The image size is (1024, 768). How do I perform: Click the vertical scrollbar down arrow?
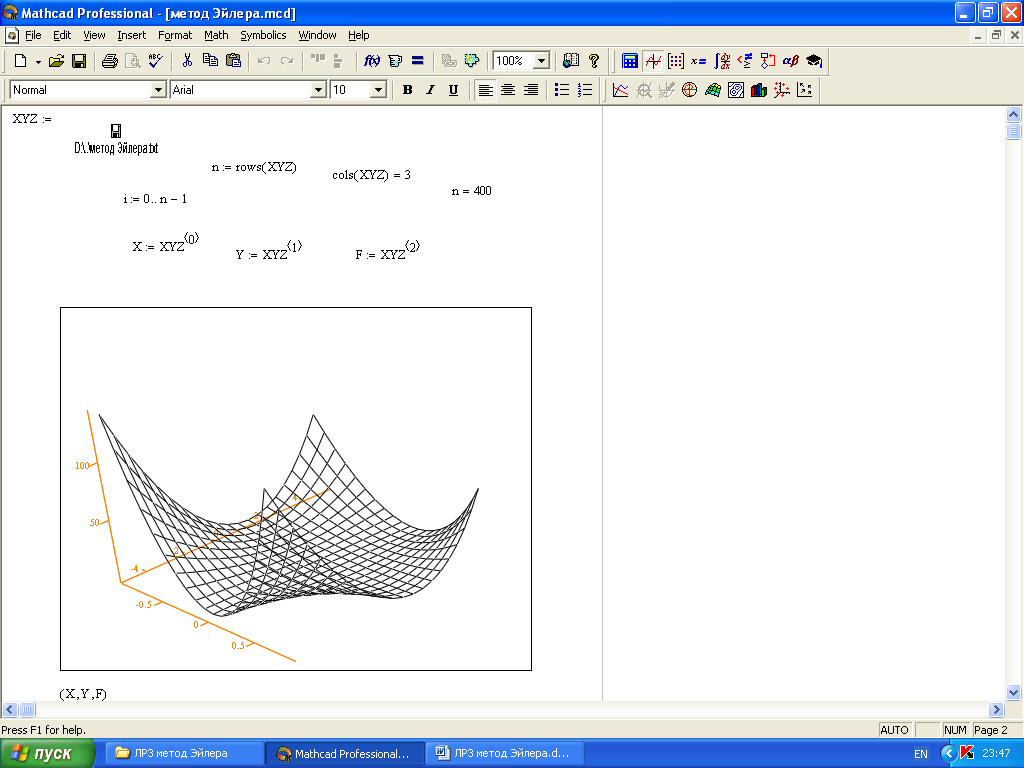pos(1014,693)
